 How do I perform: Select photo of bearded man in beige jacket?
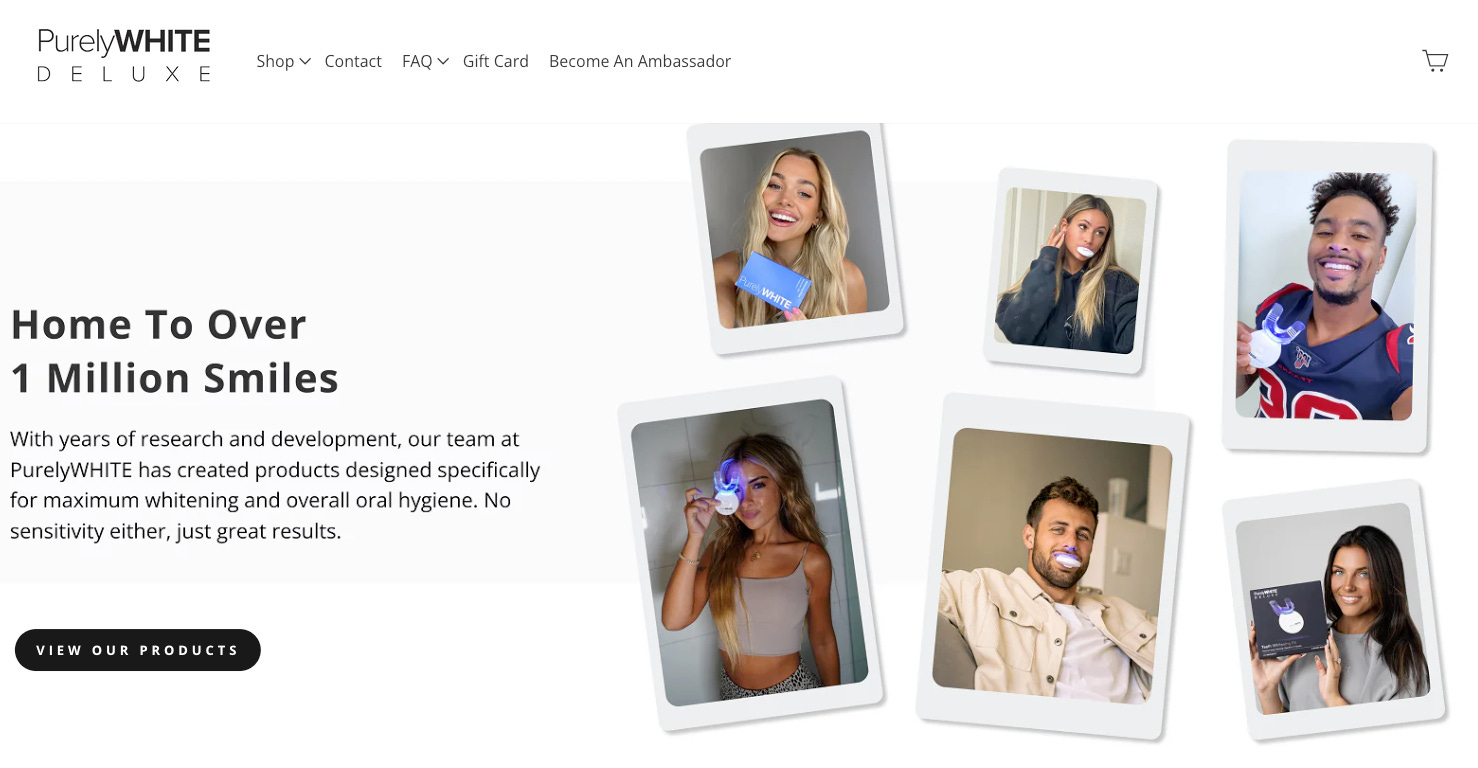click(x=1052, y=566)
